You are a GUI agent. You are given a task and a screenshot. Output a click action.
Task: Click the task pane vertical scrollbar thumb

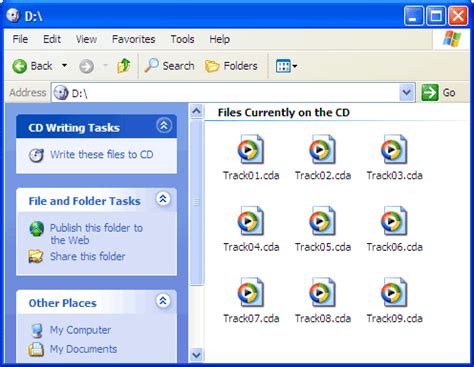pos(197,202)
